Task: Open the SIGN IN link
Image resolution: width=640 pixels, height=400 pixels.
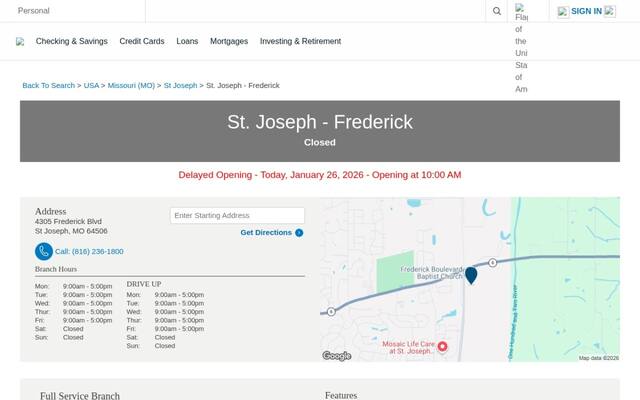Action: (586, 11)
